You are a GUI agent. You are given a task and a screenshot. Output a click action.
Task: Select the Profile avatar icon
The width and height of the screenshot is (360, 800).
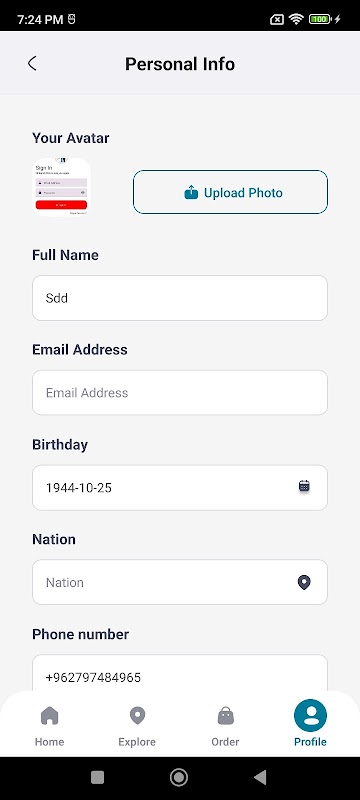tap(310, 715)
